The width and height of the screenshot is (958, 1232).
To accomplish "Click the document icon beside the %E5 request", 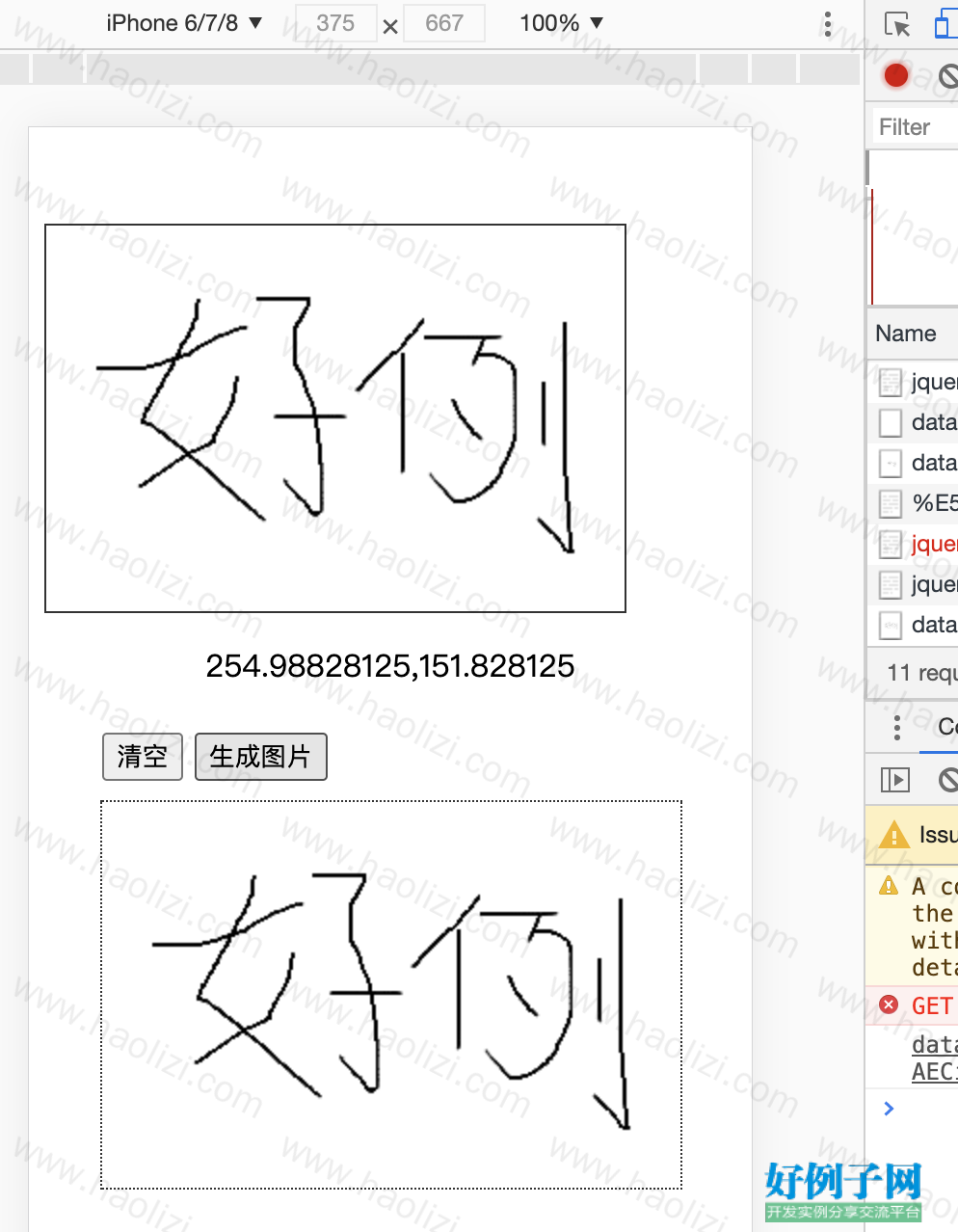I will 891,503.
